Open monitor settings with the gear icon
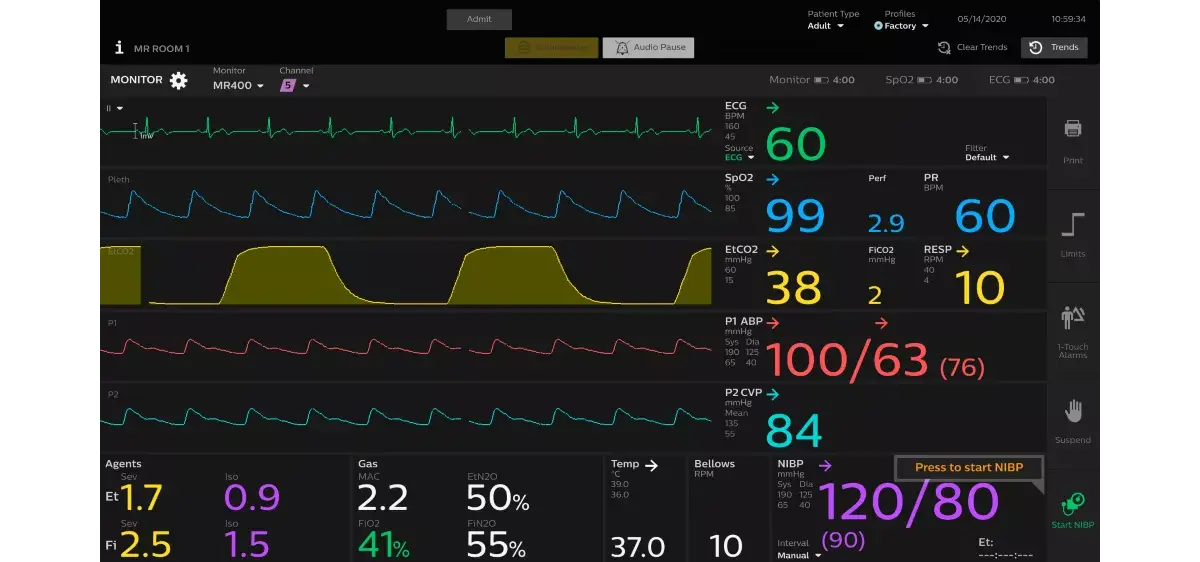The image size is (1200, 562). pyautogui.click(x=178, y=81)
